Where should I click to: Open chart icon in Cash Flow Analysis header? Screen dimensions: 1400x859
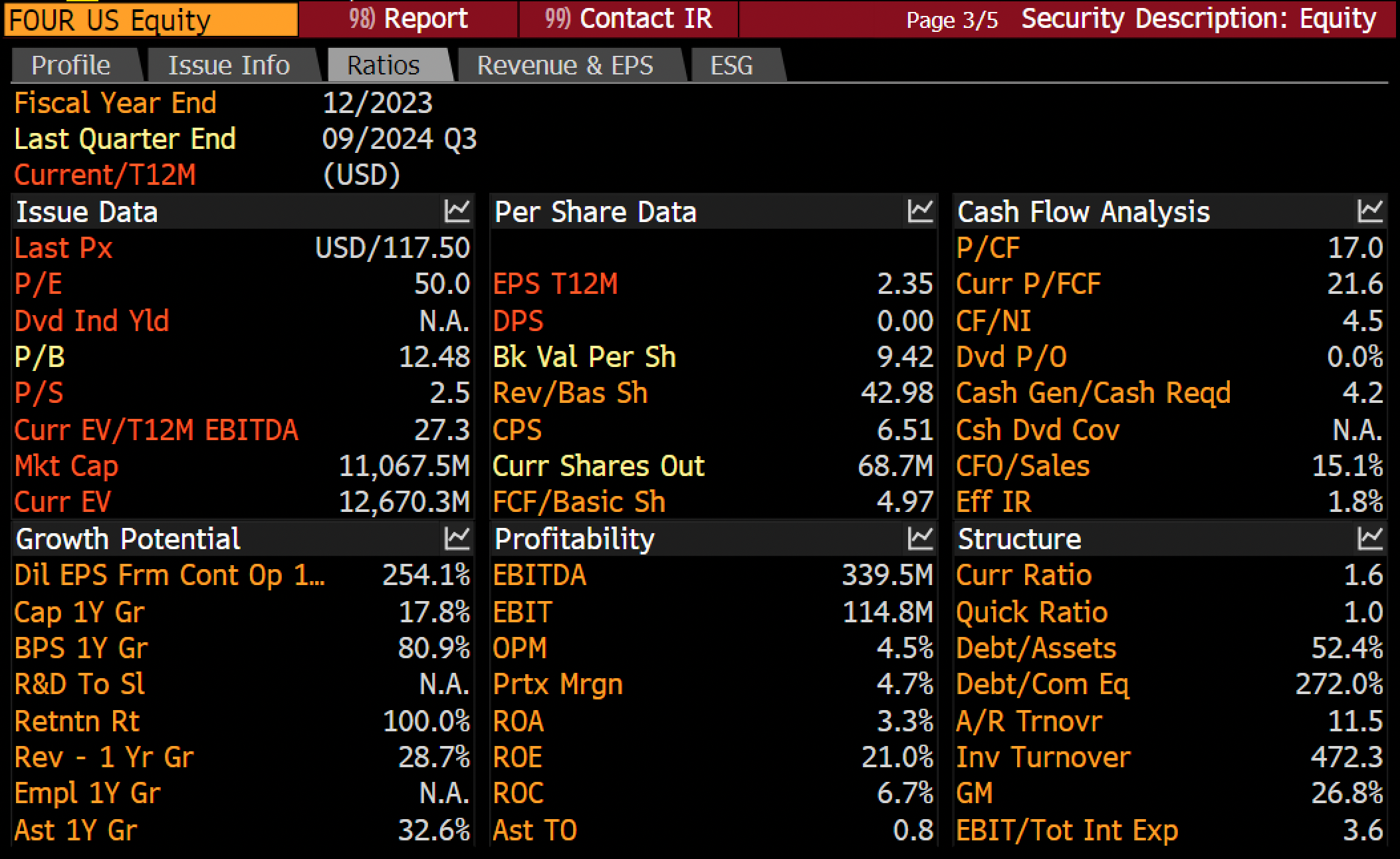(x=1370, y=211)
